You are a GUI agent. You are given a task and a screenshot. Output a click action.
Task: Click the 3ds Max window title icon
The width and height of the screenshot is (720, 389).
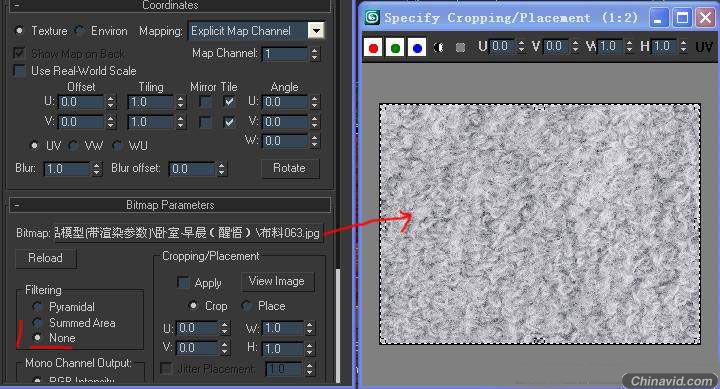(372, 17)
